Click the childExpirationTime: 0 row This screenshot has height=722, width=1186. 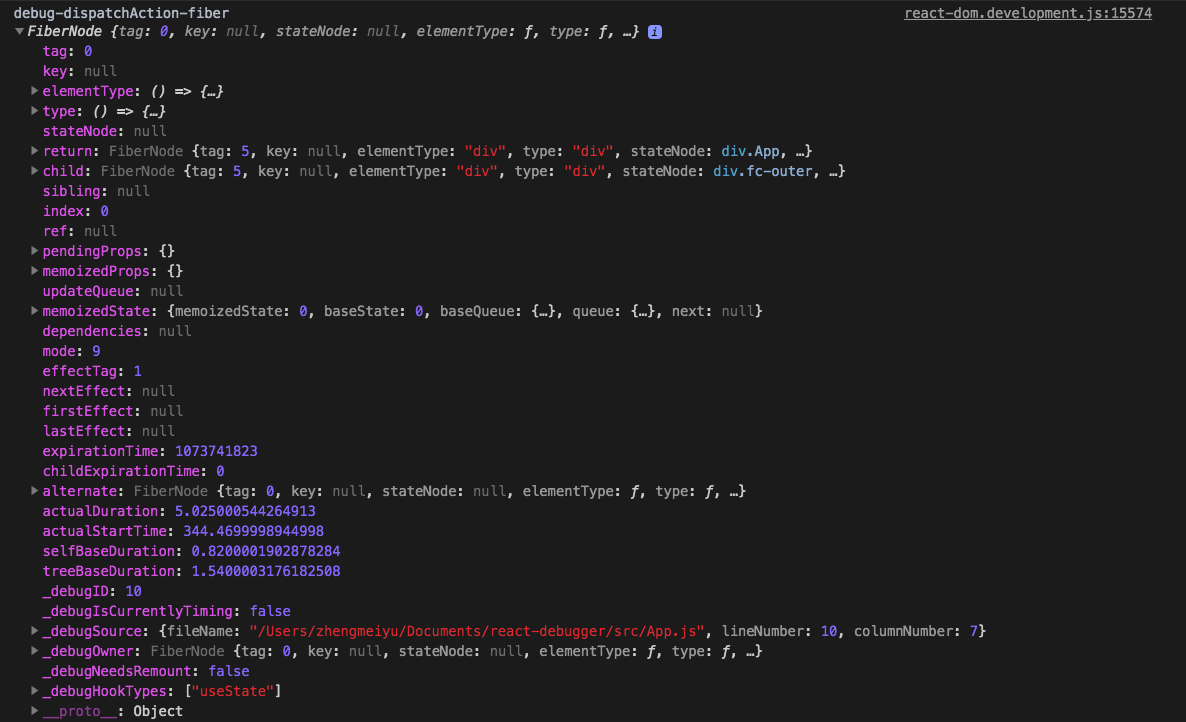[133, 471]
